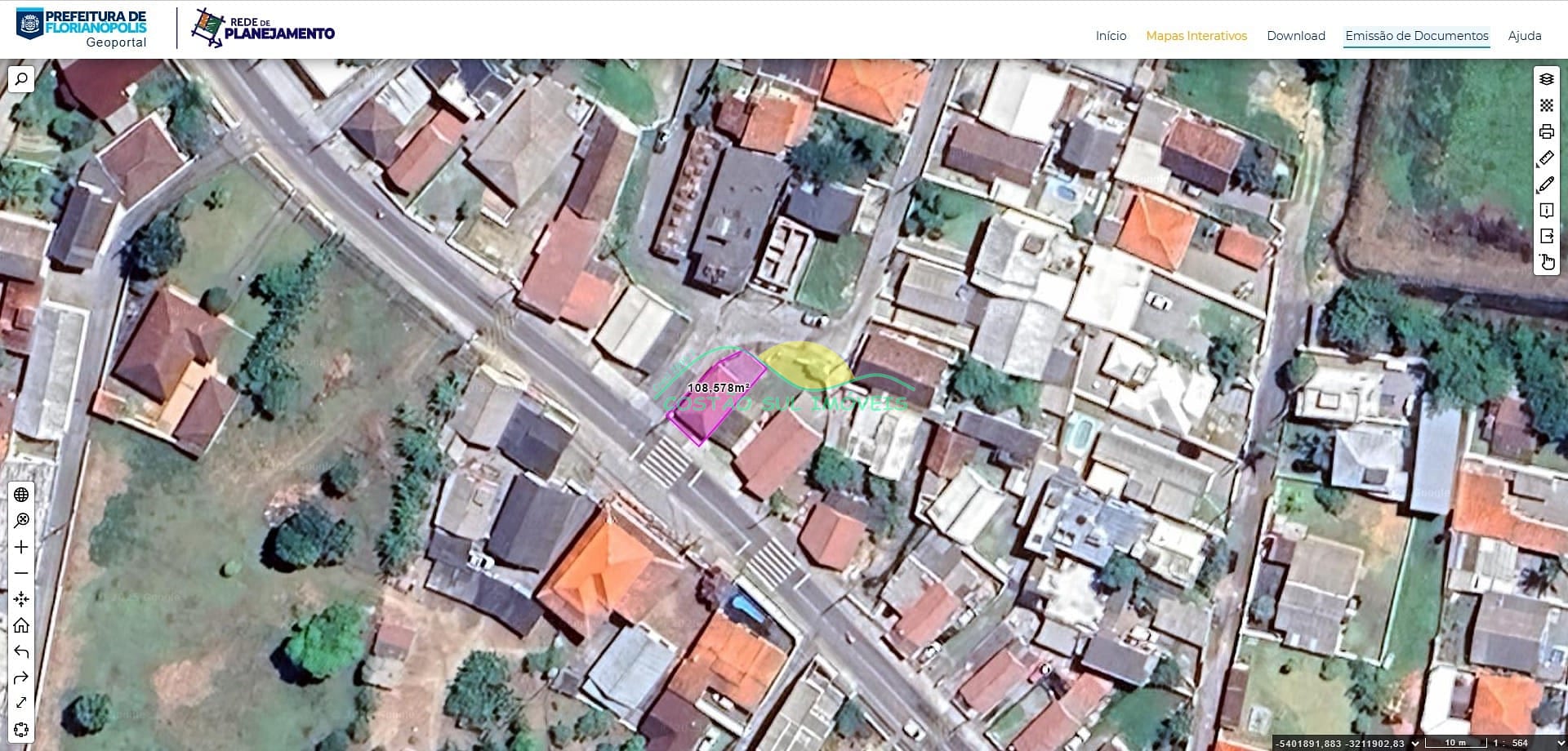Return to the home map extent
Screen dimensions: 1568x751
pyautogui.click(x=21, y=625)
